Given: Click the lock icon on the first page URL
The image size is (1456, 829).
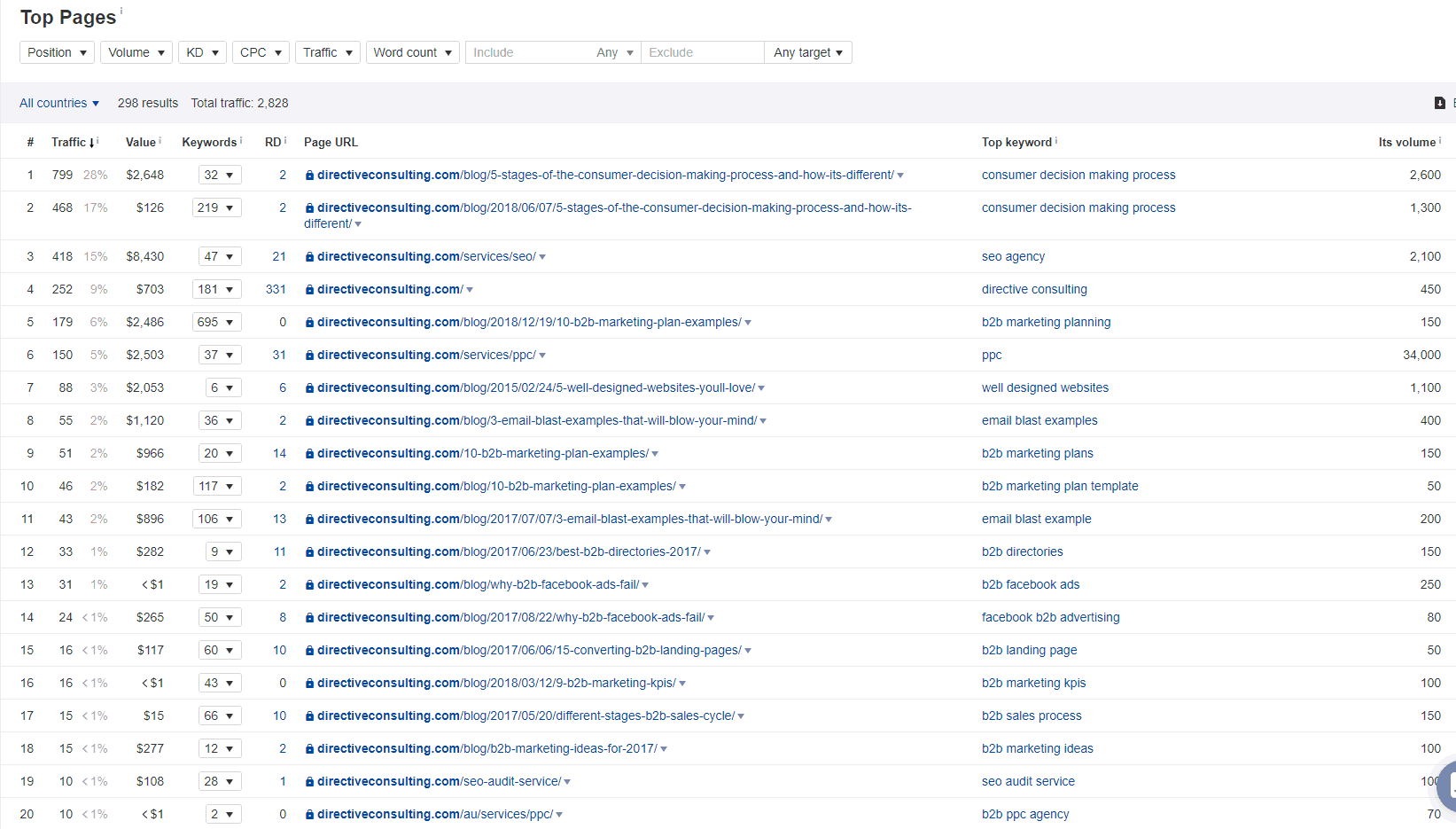Looking at the screenshot, I should tap(308, 175).
